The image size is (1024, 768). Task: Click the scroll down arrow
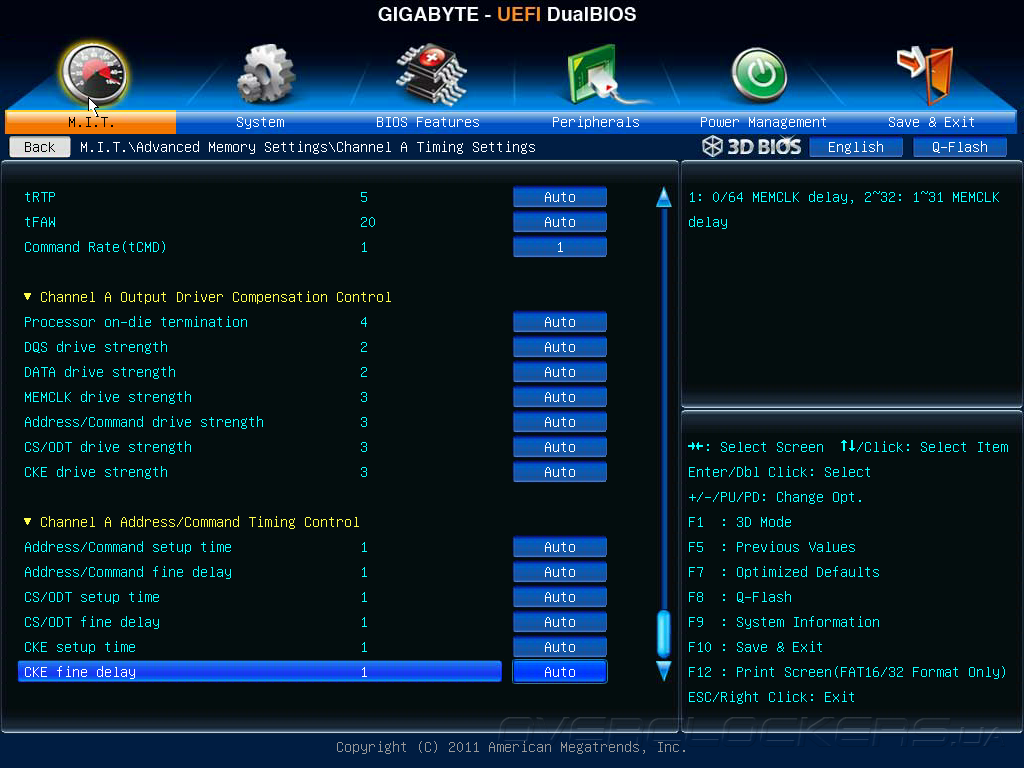click(664, 671)
